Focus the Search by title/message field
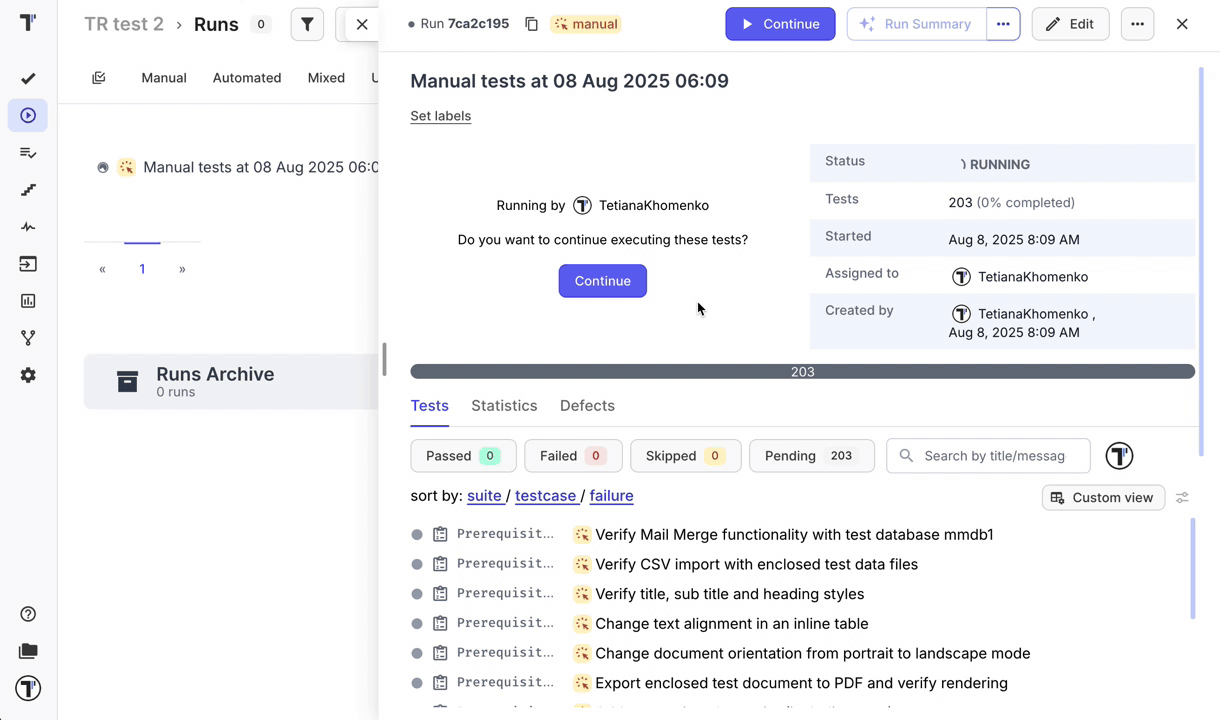1220x720 pixels. [x=988, y=456]
